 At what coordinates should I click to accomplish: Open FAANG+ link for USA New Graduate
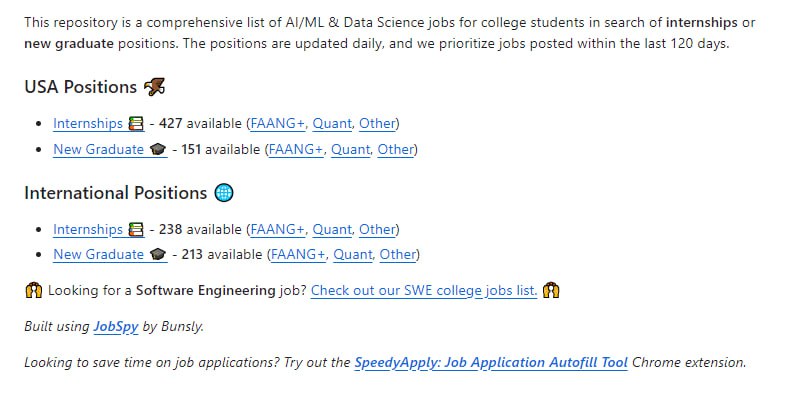pyautogui.click(x=296, y=149)
